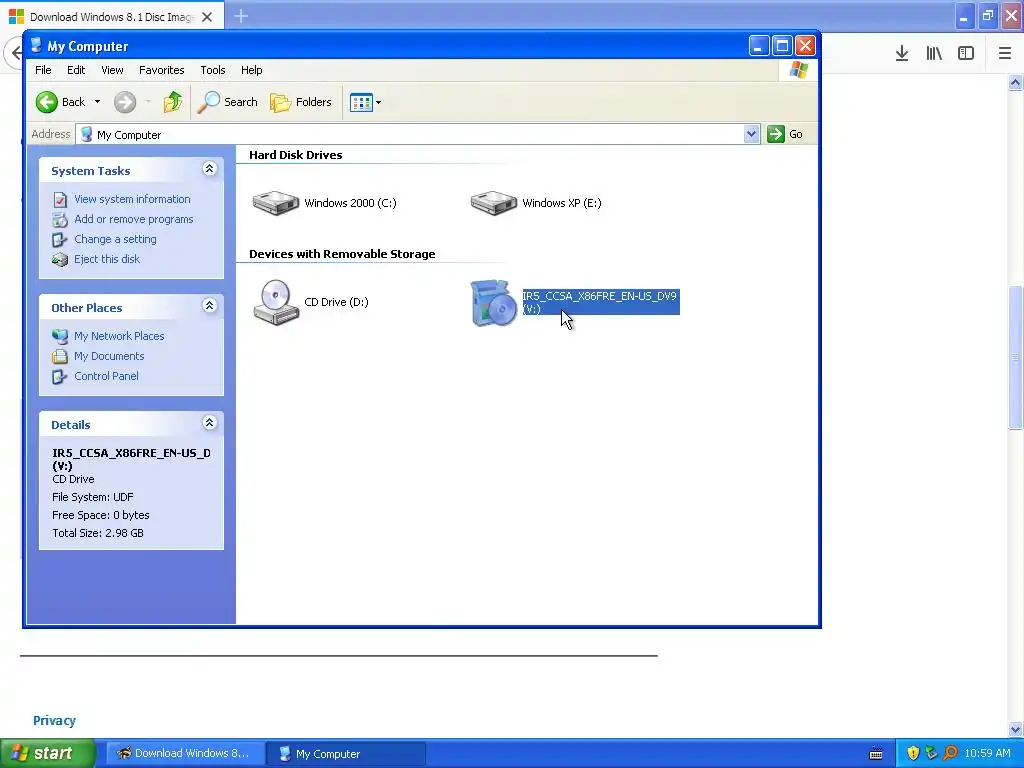Viewport: 1024px width, 768px height.
Task: Click the Control Panel sidebar icon
Action: 60,376
